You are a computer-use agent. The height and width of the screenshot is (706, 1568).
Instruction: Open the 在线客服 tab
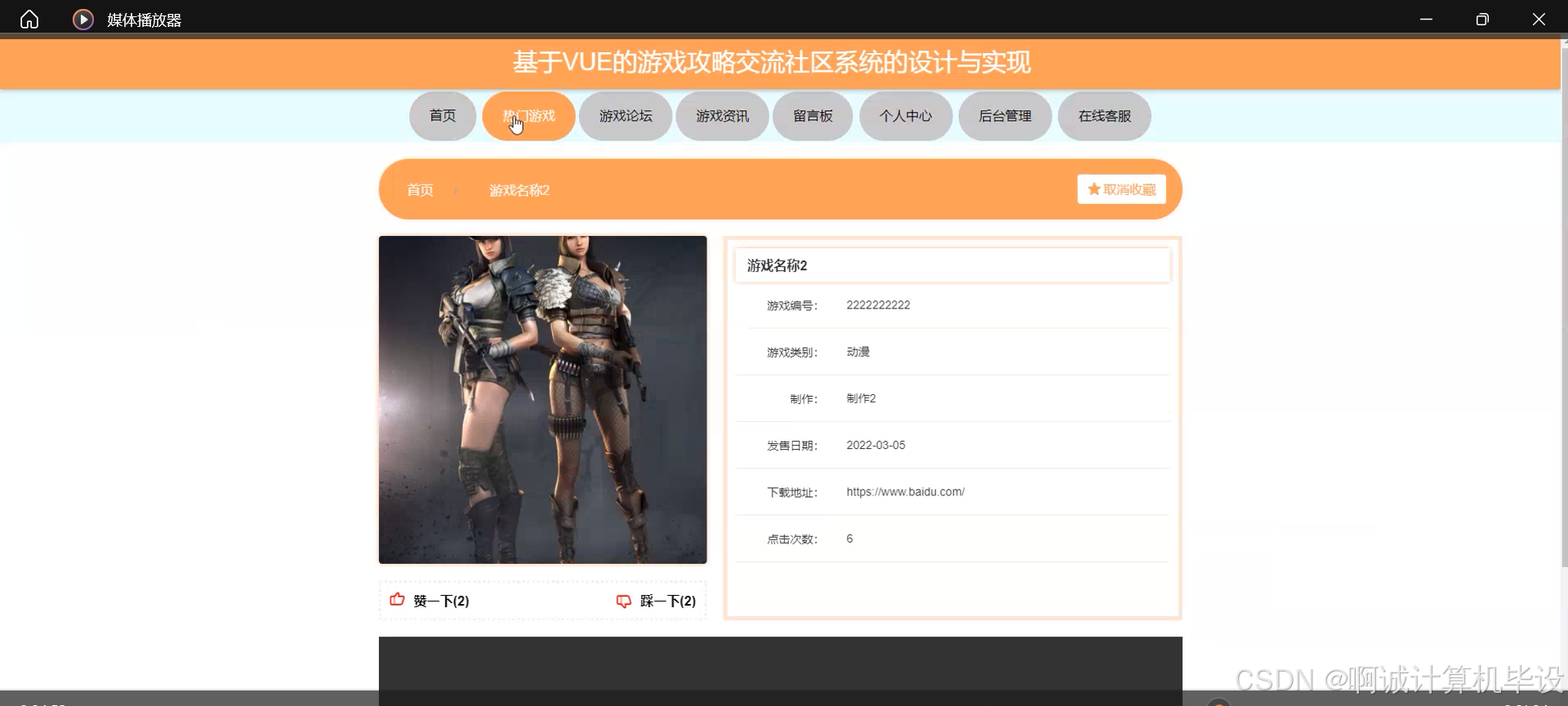[x=1104, y=116]
